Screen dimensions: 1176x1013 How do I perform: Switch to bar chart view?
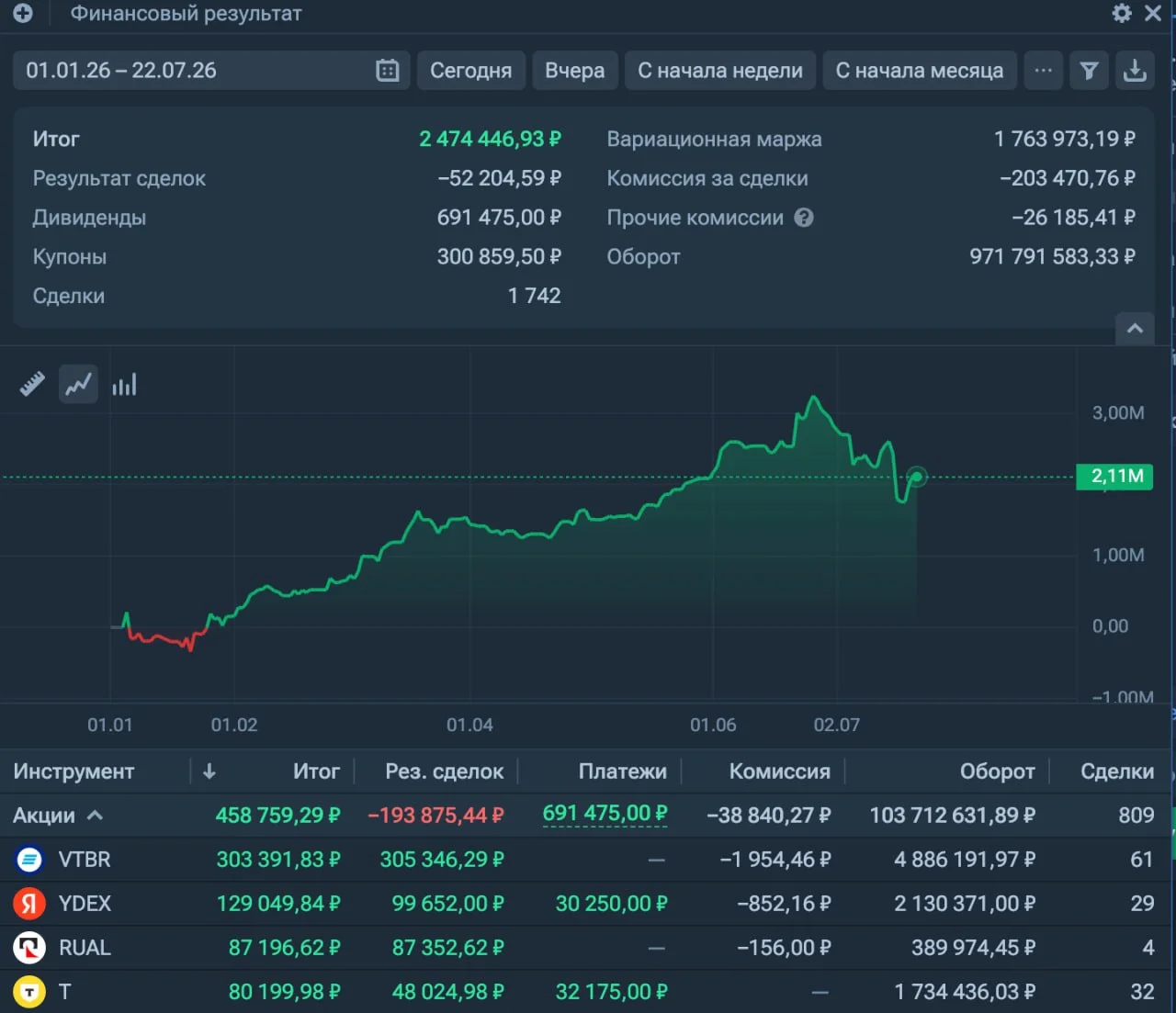click(x=124, y=384)
